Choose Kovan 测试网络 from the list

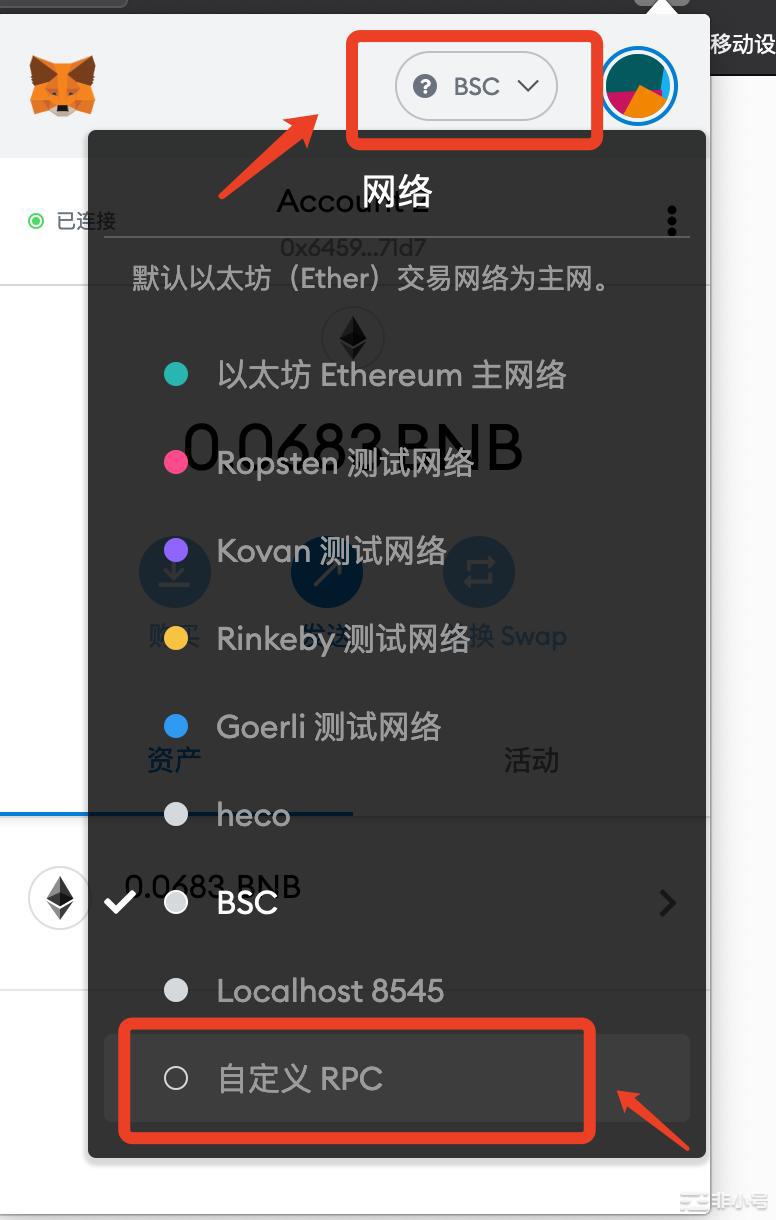(x=331, y=550)
